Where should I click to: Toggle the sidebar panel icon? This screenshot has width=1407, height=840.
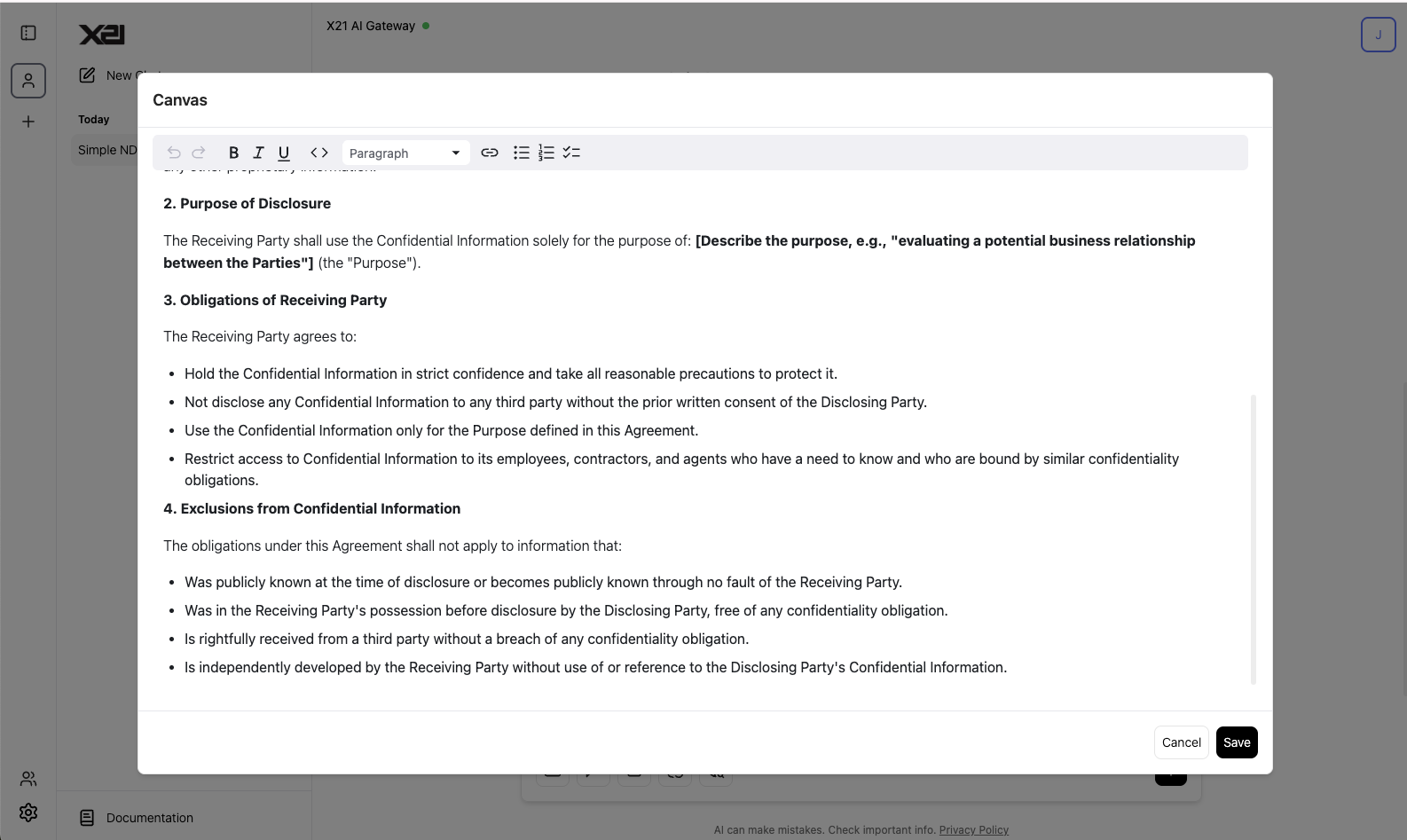click(x=28, y=33)
